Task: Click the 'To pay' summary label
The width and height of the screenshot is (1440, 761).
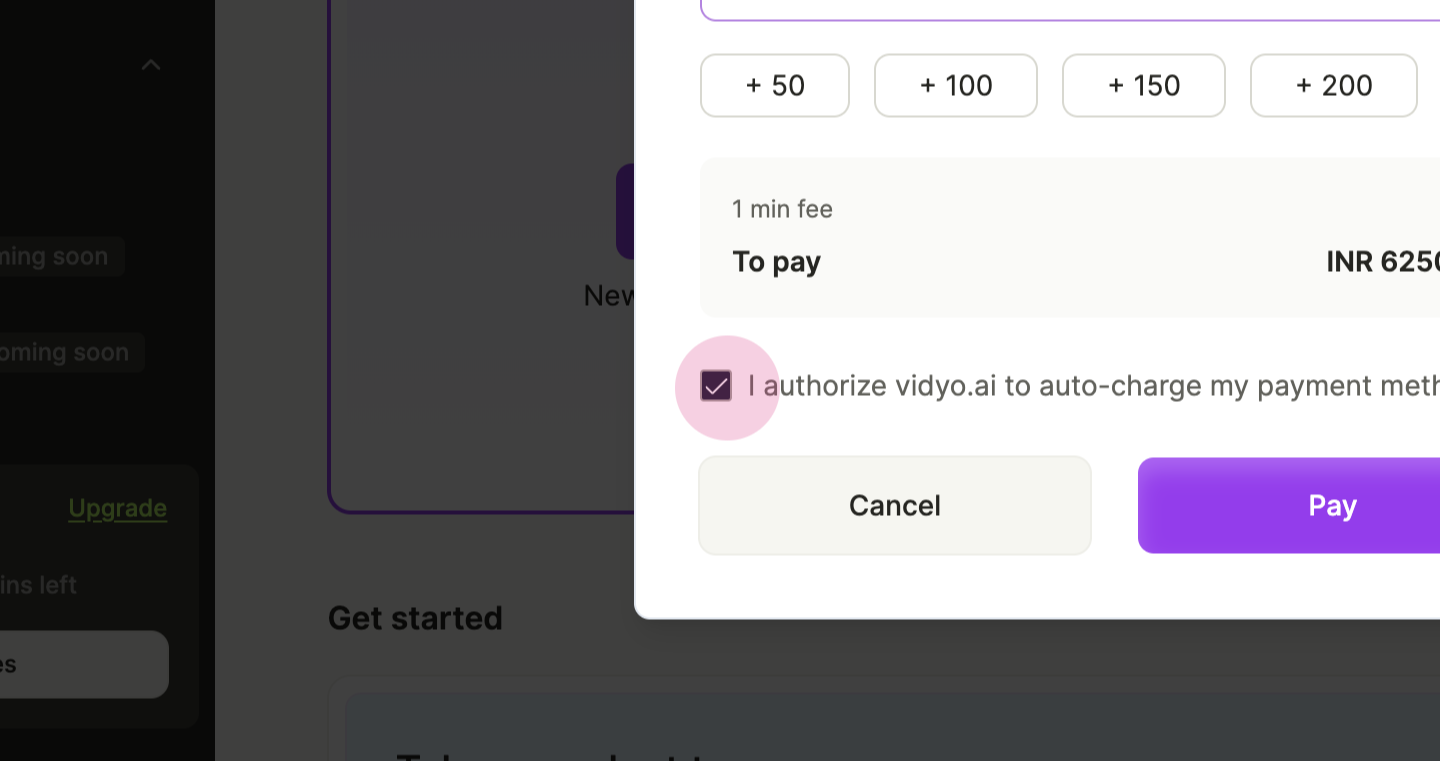Action: click(x=776, y=262)
